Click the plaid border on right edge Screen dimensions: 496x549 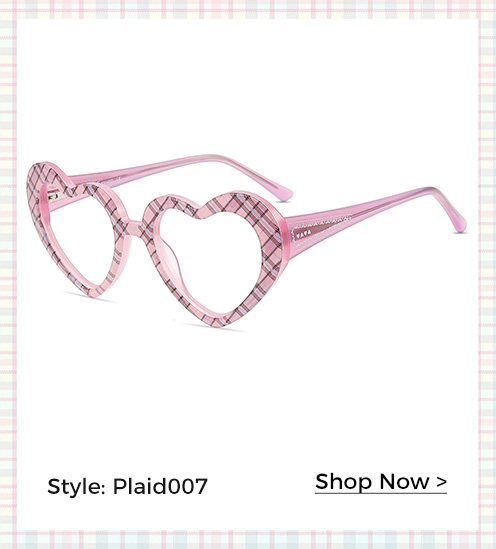(487, 274)
